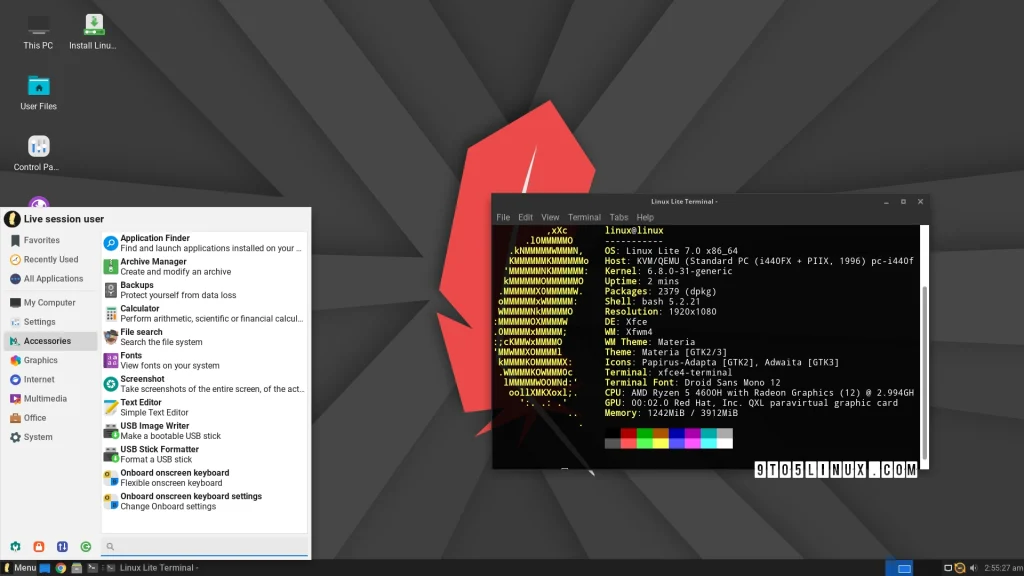Expand the Graphics category in the menu
The height and width of the screenshot is (576, 1024).
pos(41,360)
